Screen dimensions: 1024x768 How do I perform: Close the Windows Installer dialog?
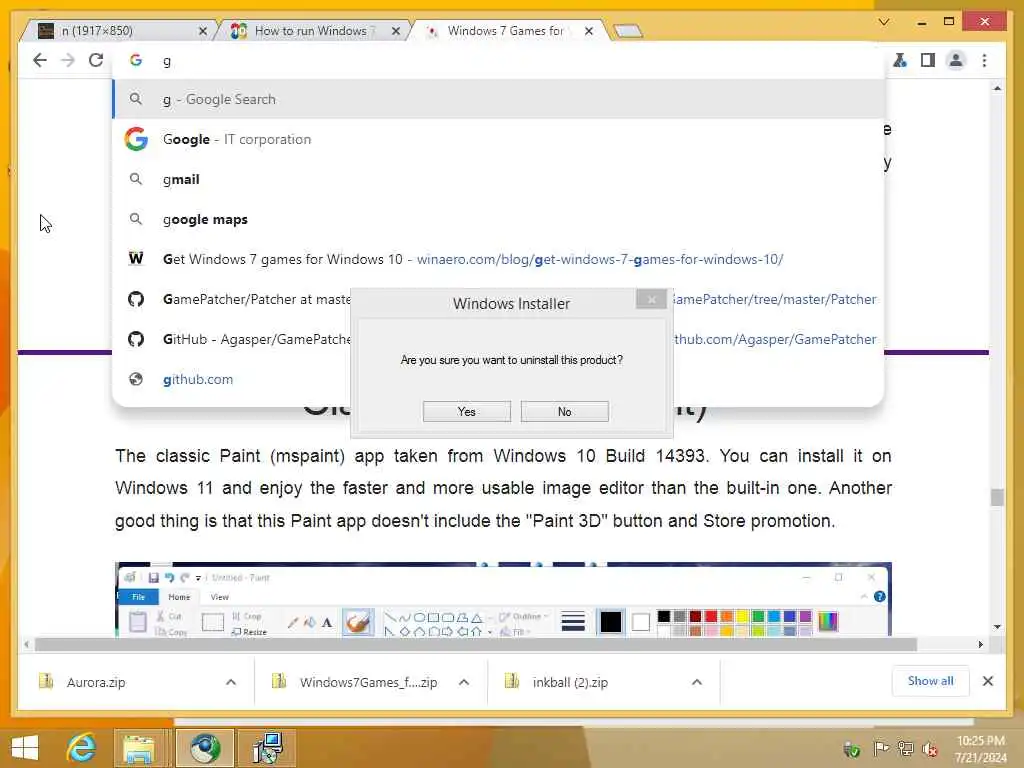click(651, 299)
